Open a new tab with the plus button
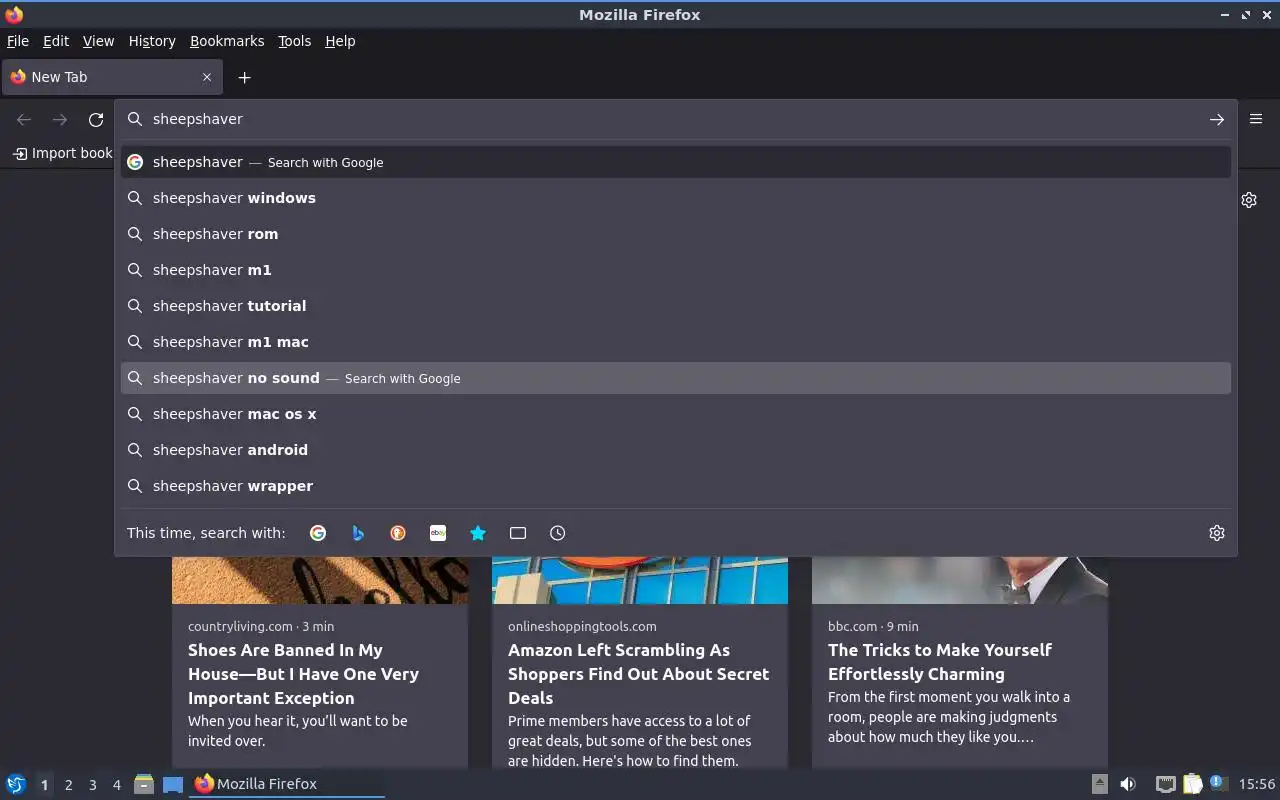The image size is (1280, 800). pyautogui.click(x=244, y=77)
